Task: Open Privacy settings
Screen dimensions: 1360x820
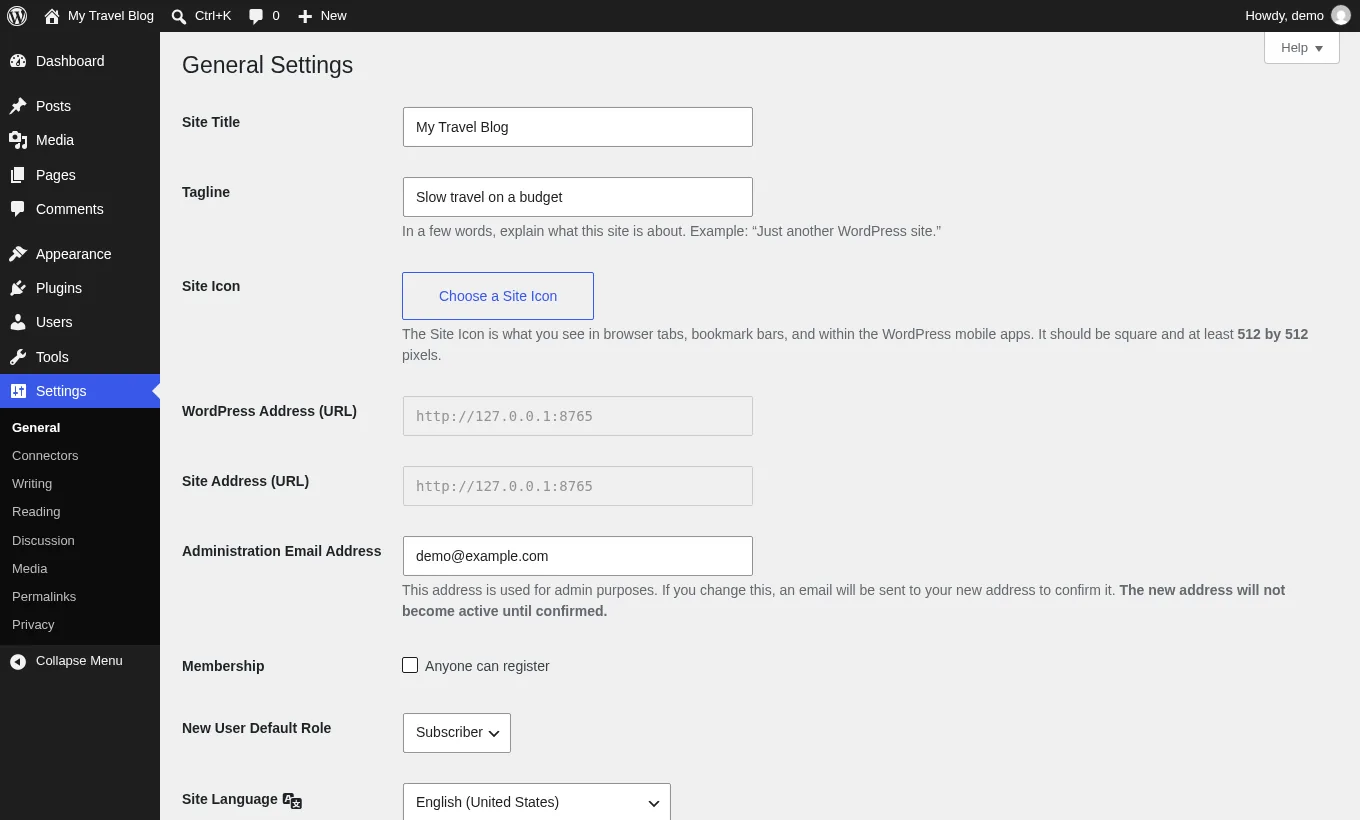Action: (33, 624)
